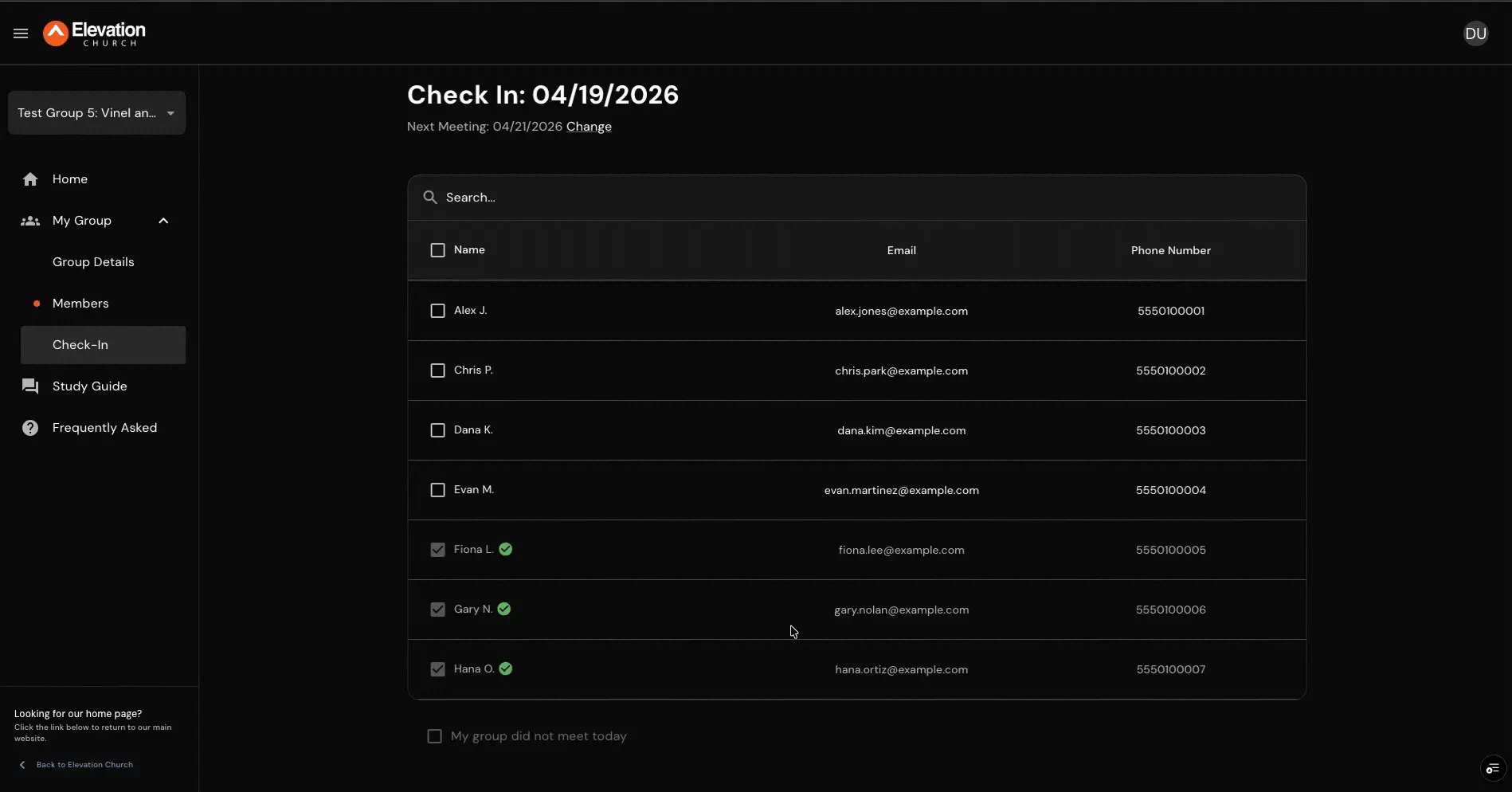Click email gary.nolan@example.com

[x=902, y=610]
